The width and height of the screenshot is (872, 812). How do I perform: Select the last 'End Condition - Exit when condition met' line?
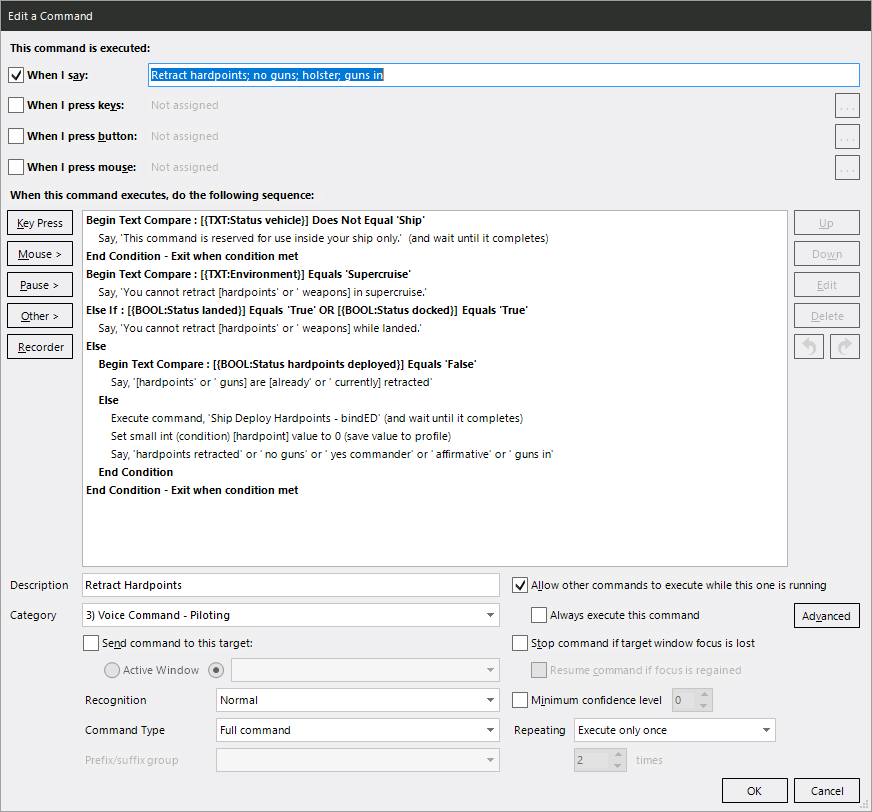(192, 490)
